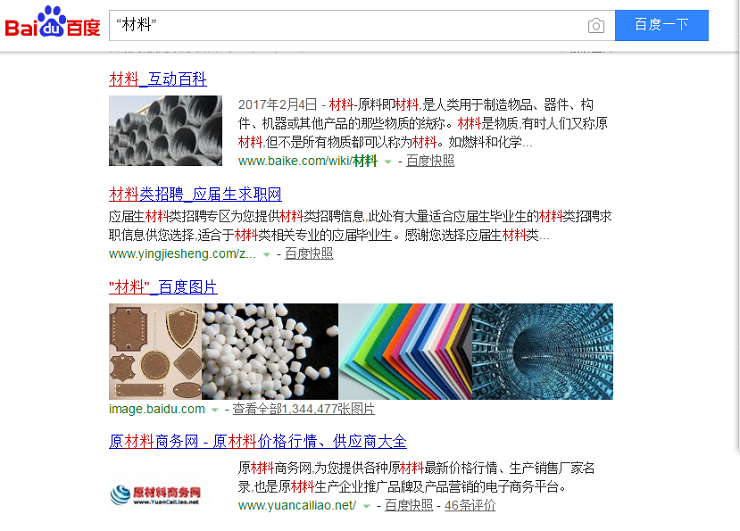This screenshot has height=531, width=740.
Task: Expand dropdown arrow next to image.baidu.com
Action: (215, 410)
